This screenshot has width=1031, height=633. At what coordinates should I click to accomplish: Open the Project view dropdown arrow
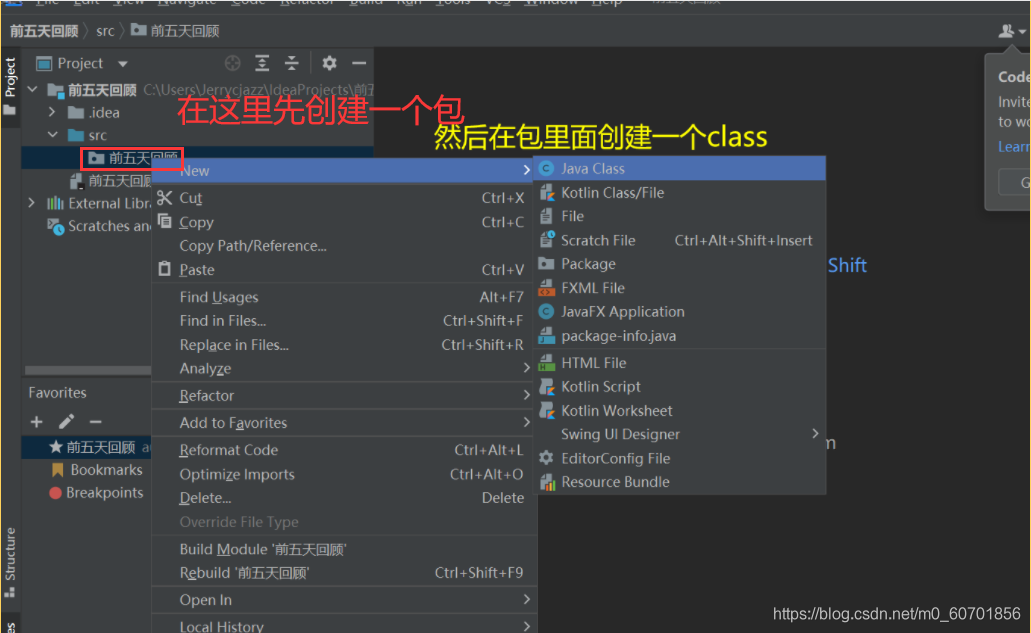[122, 64]
